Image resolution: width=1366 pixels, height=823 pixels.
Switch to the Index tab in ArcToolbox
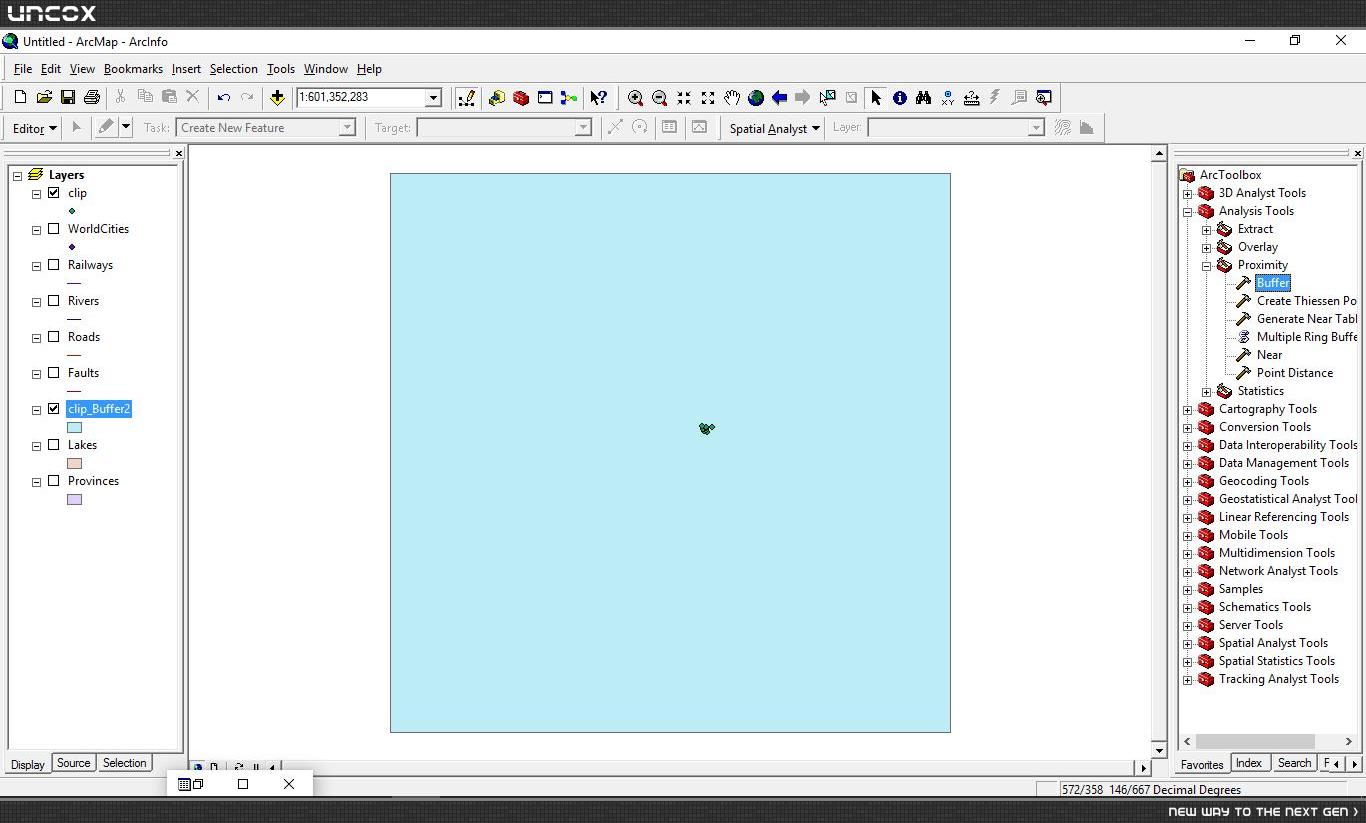(x=1248, y=763)
